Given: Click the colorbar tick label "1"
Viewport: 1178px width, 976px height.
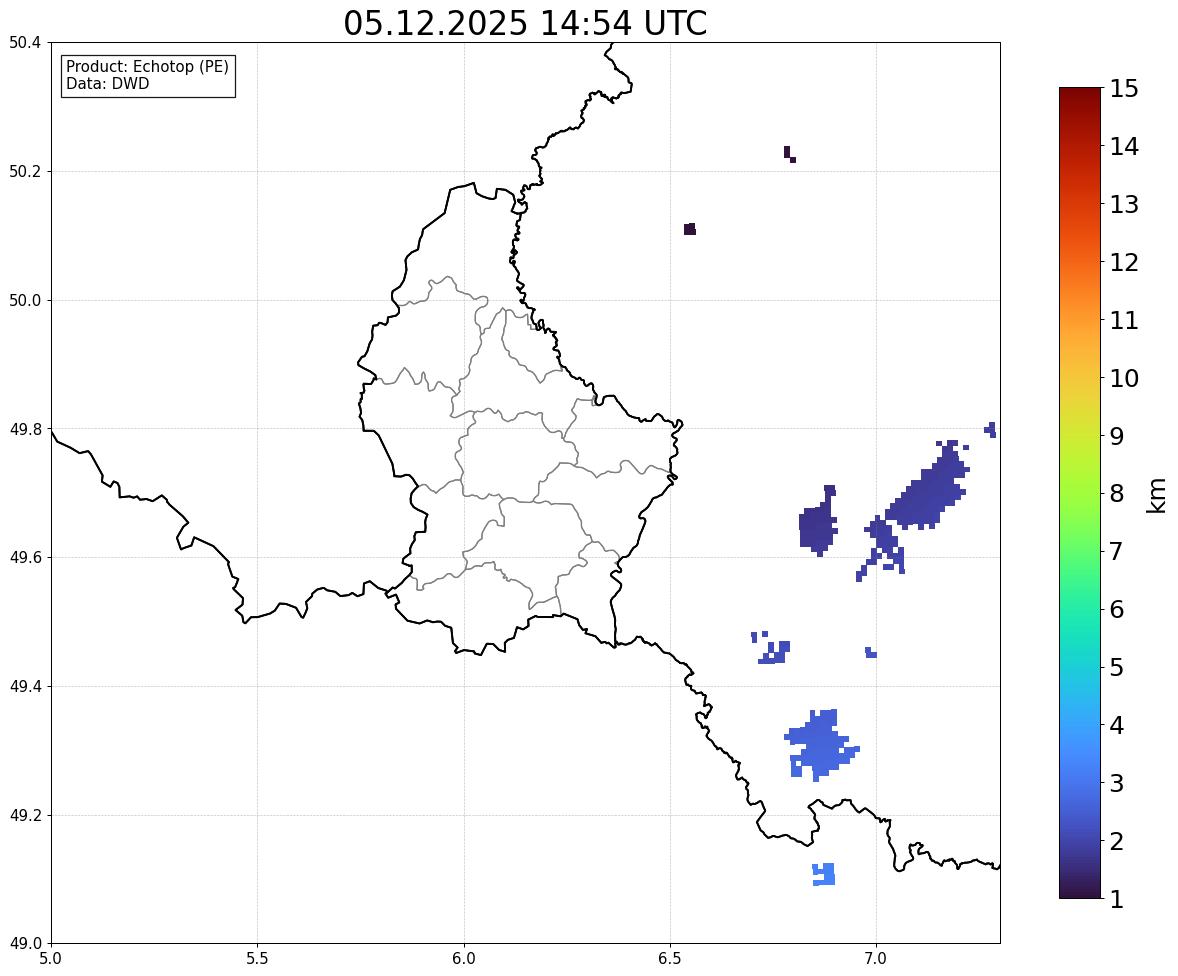Looking at the screenshot, I should pyautogui.click(x=1117, y=899).
